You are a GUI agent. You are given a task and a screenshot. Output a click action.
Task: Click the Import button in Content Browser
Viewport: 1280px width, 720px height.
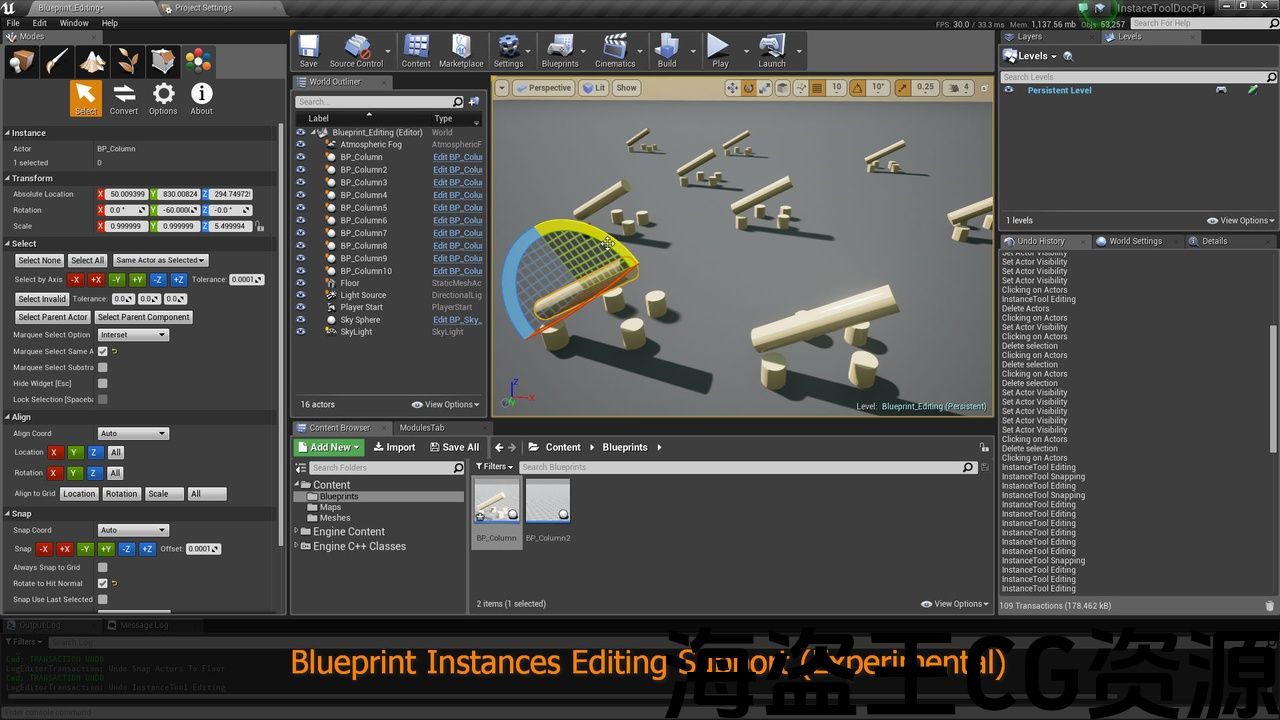[393, 447]
